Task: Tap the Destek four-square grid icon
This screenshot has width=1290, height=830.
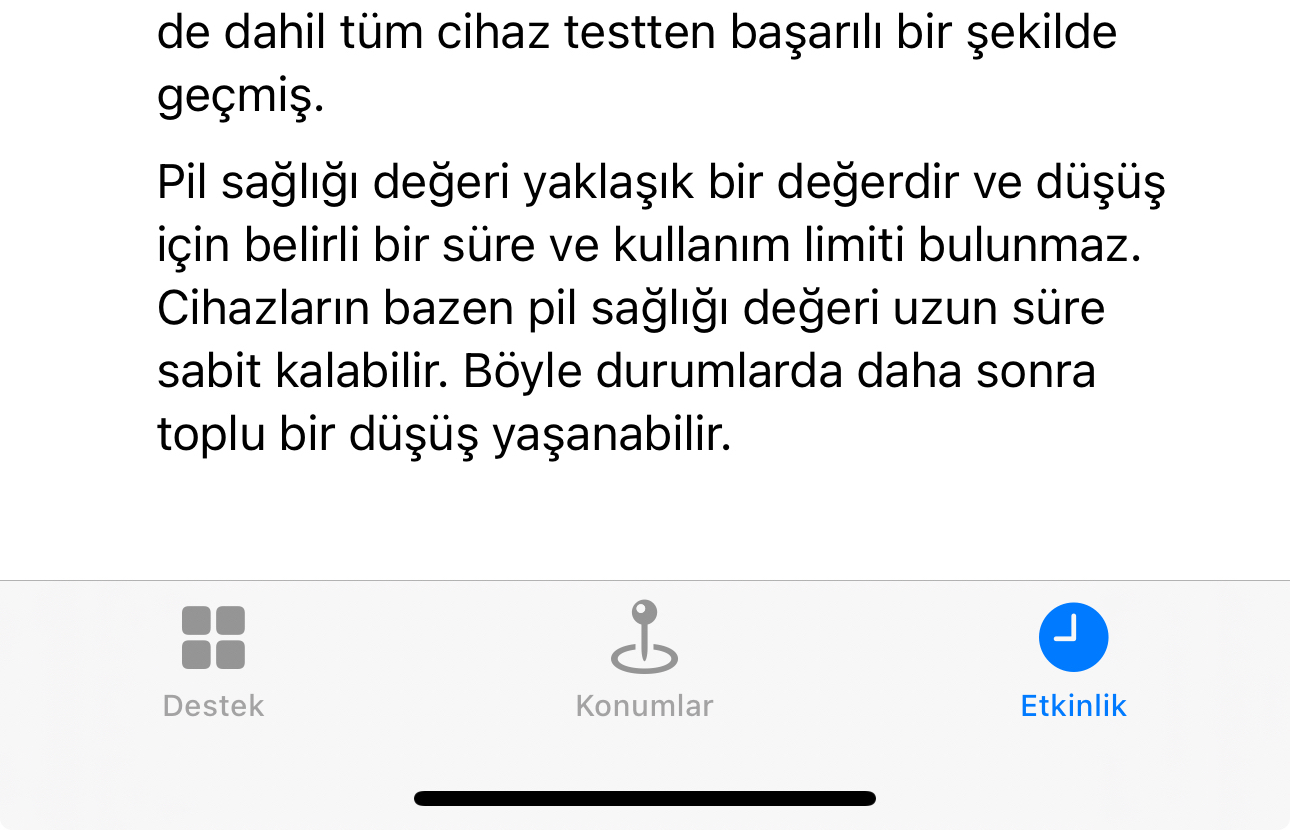Action: [x=213, y=638]
